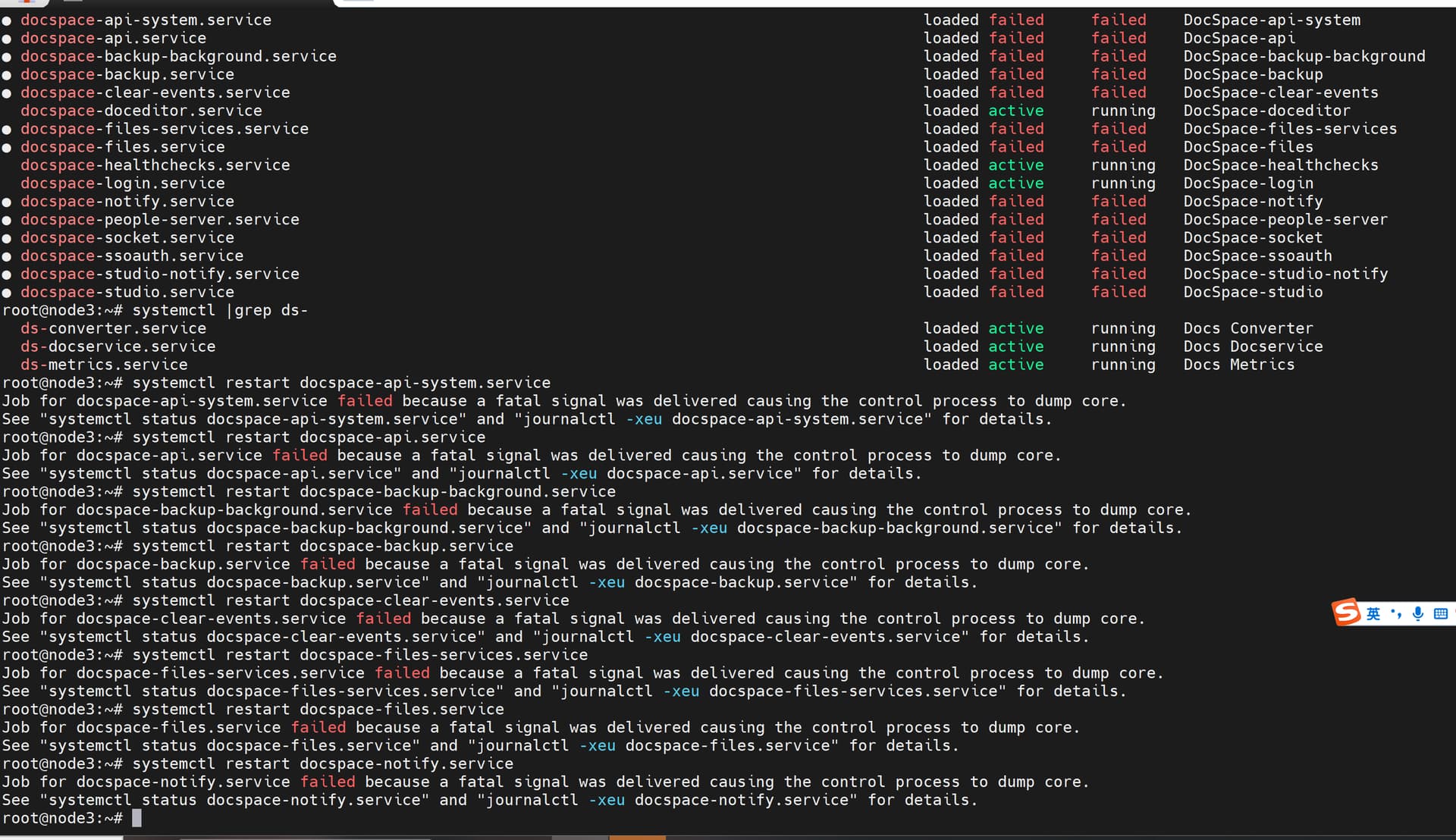Click the docspace-studio.service unit name
Screen dimensions: 1456x840
(127, 293)
